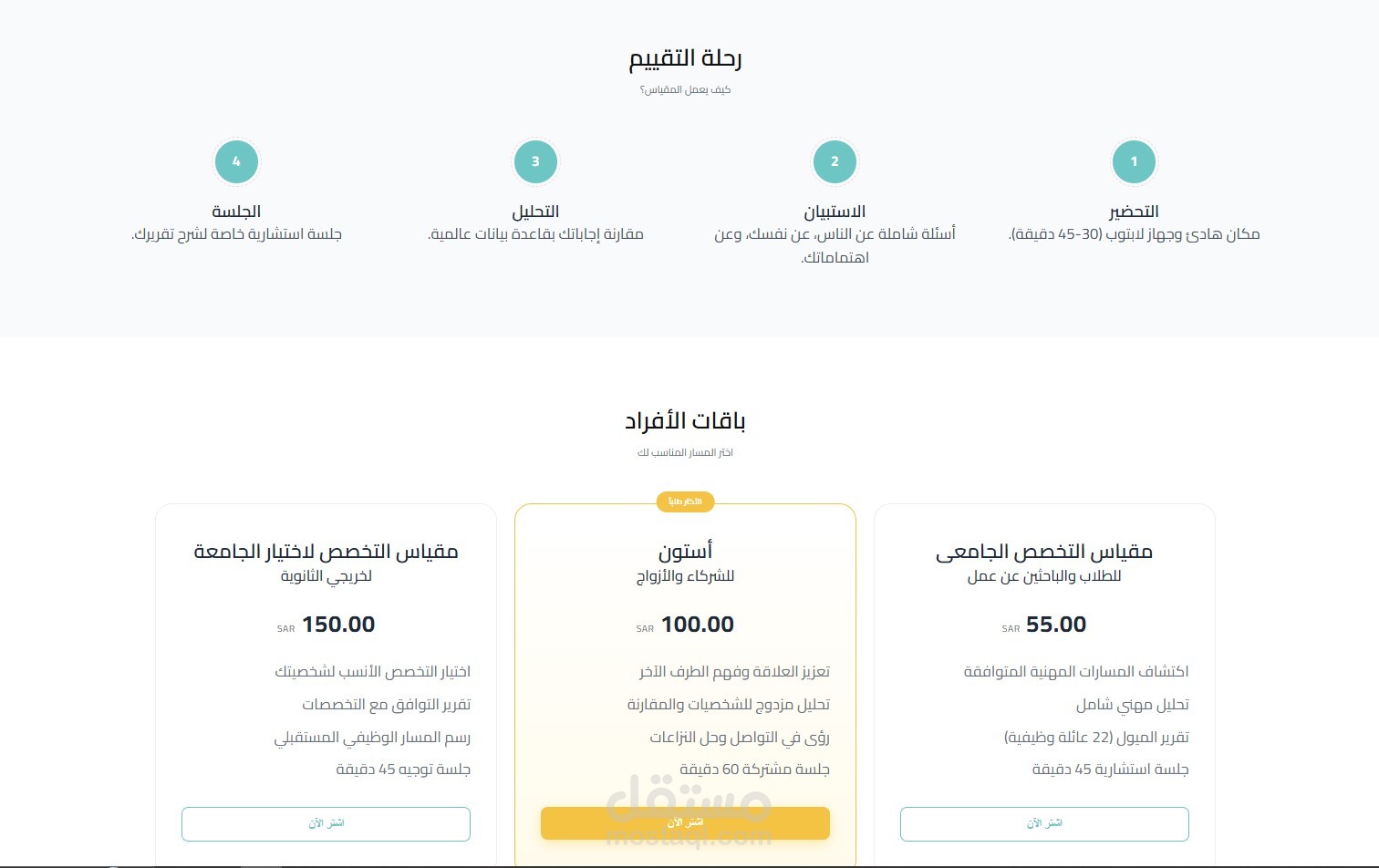Click the 55.00 SAR price
The height and width of the screenshot is (868, 1379).
coord(1055,625)
